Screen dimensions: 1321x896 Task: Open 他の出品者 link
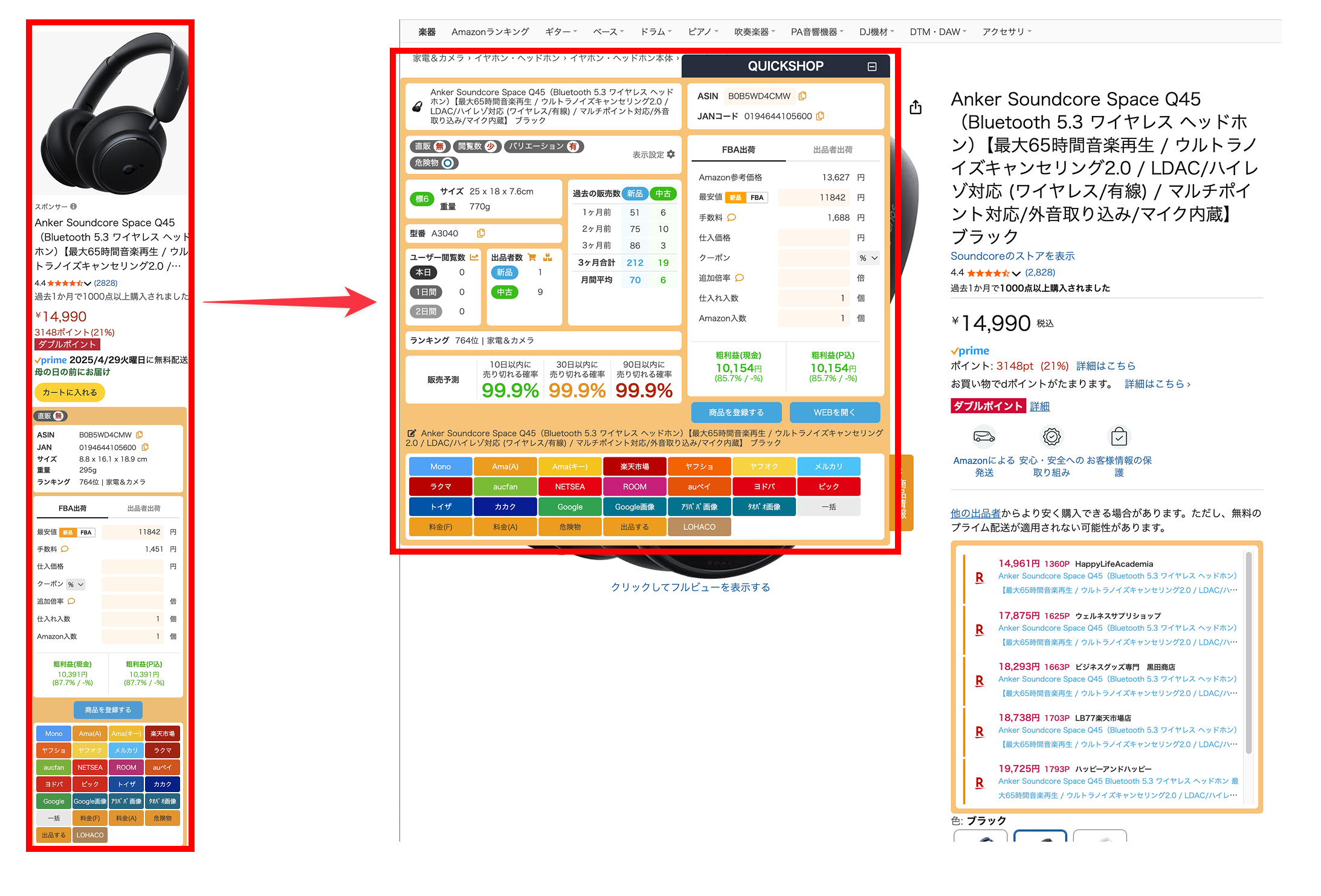point(975,514)
